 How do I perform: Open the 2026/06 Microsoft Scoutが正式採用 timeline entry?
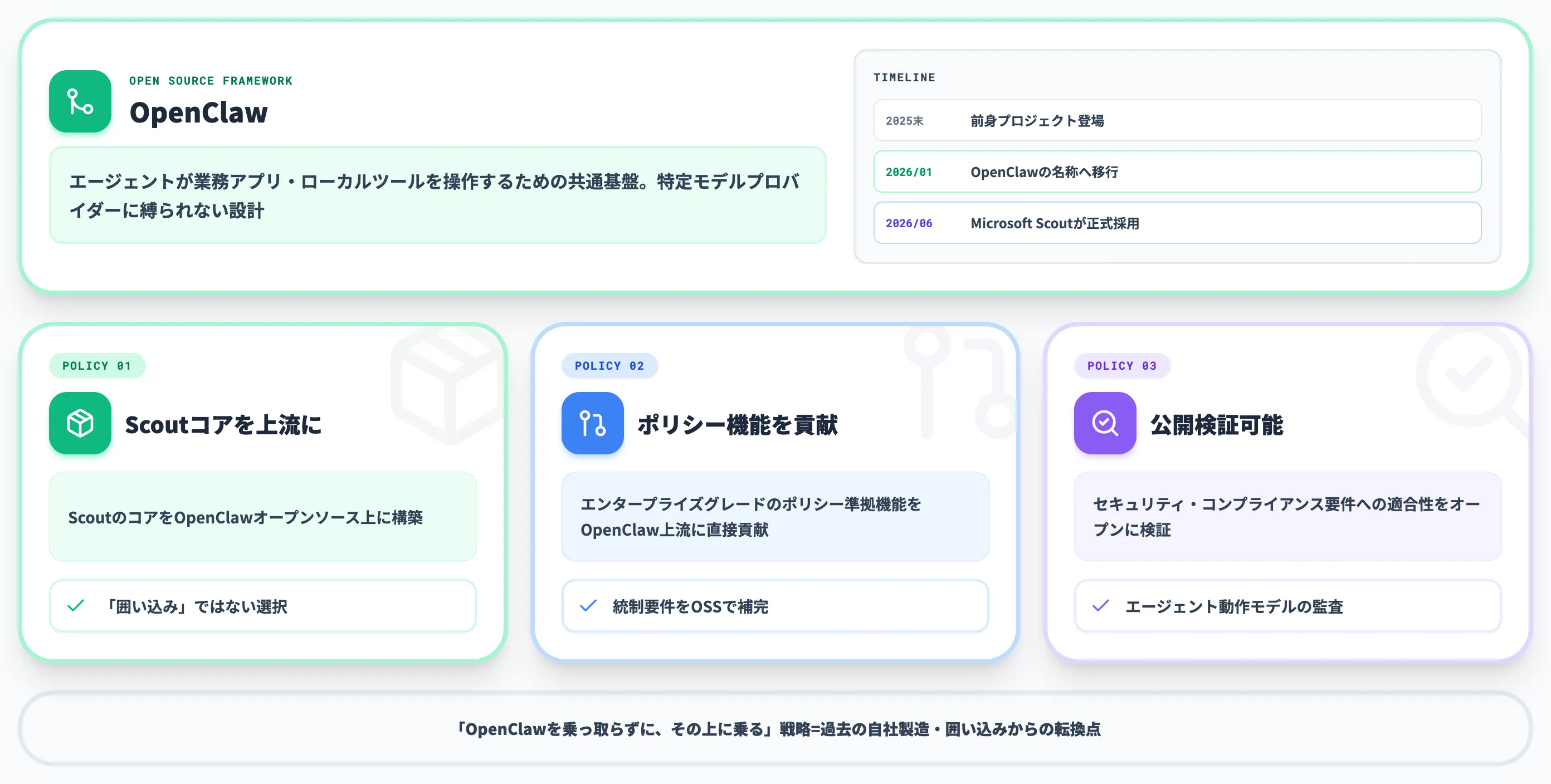1177,223
